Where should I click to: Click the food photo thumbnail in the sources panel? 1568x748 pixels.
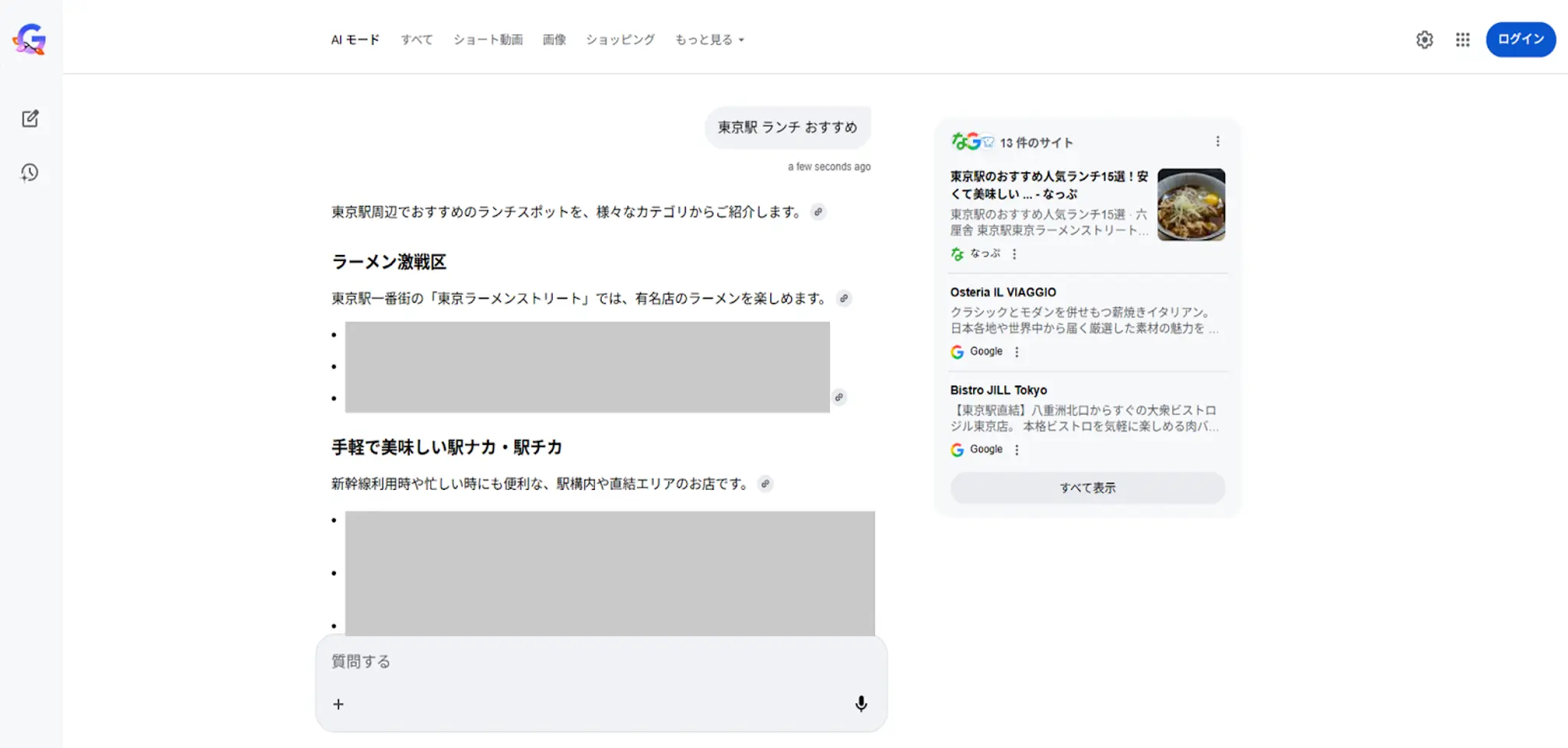1191,205
